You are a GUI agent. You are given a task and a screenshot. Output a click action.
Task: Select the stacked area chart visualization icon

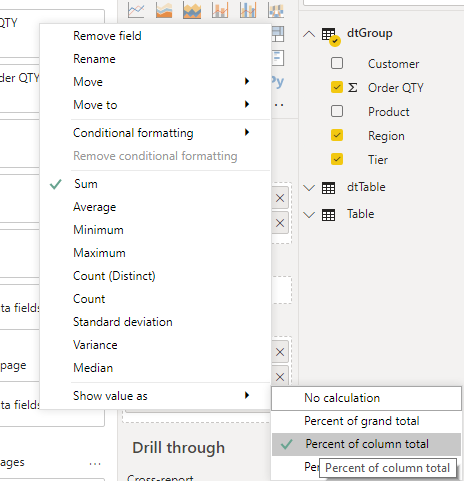click(192, 10)
